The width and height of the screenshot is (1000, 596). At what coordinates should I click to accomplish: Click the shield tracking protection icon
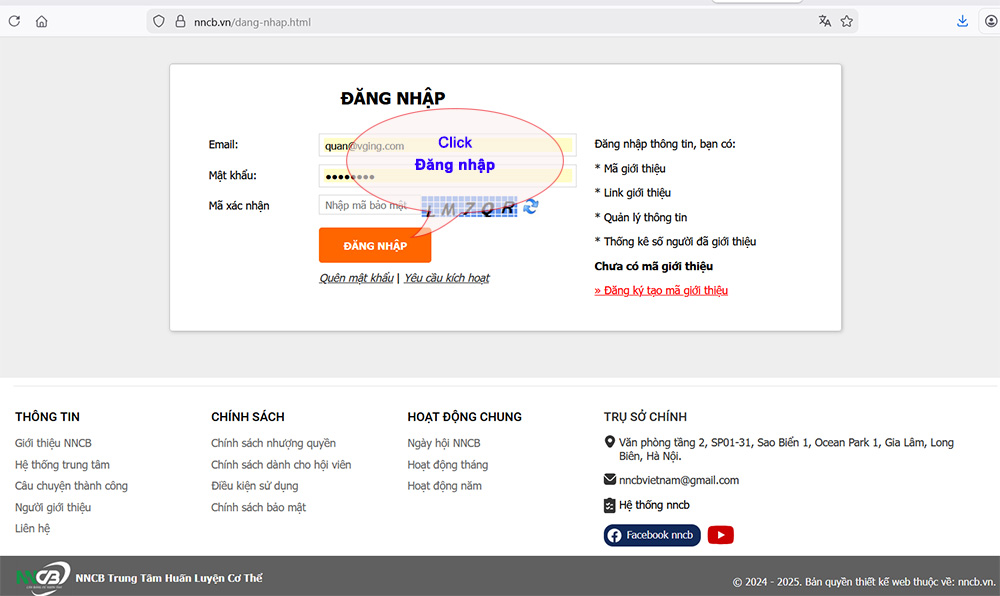158,21
